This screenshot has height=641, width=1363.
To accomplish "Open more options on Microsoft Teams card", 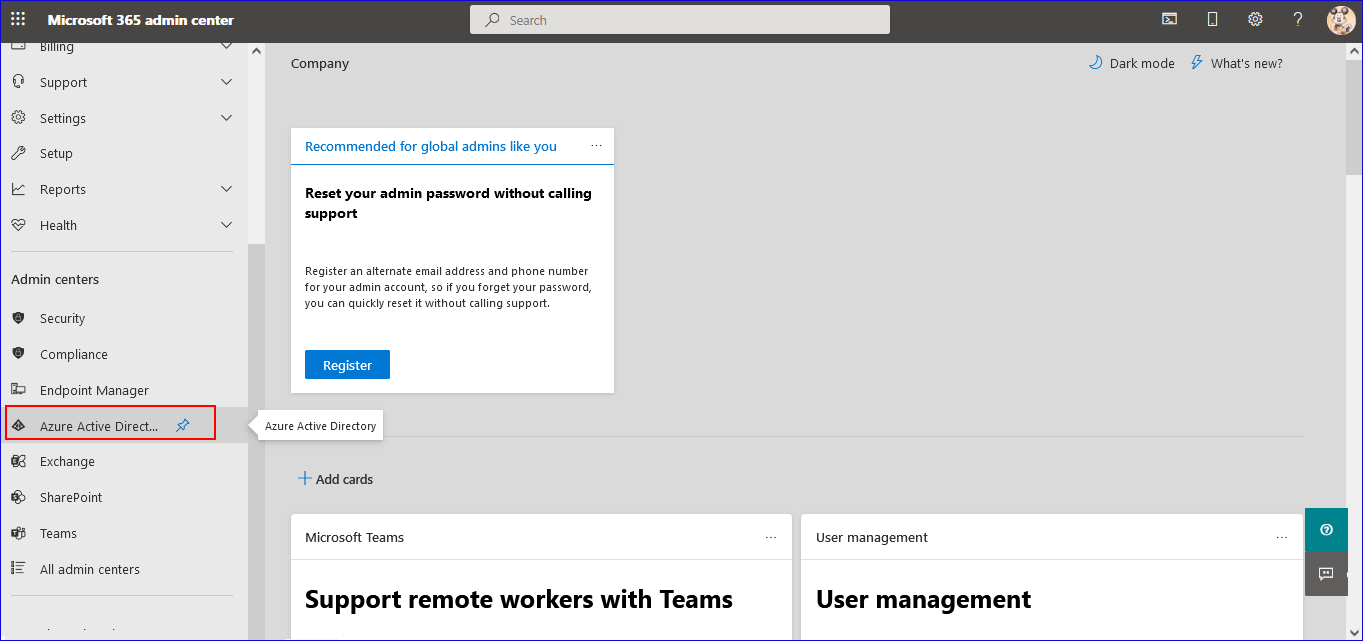I will click(x=771, y=537).
